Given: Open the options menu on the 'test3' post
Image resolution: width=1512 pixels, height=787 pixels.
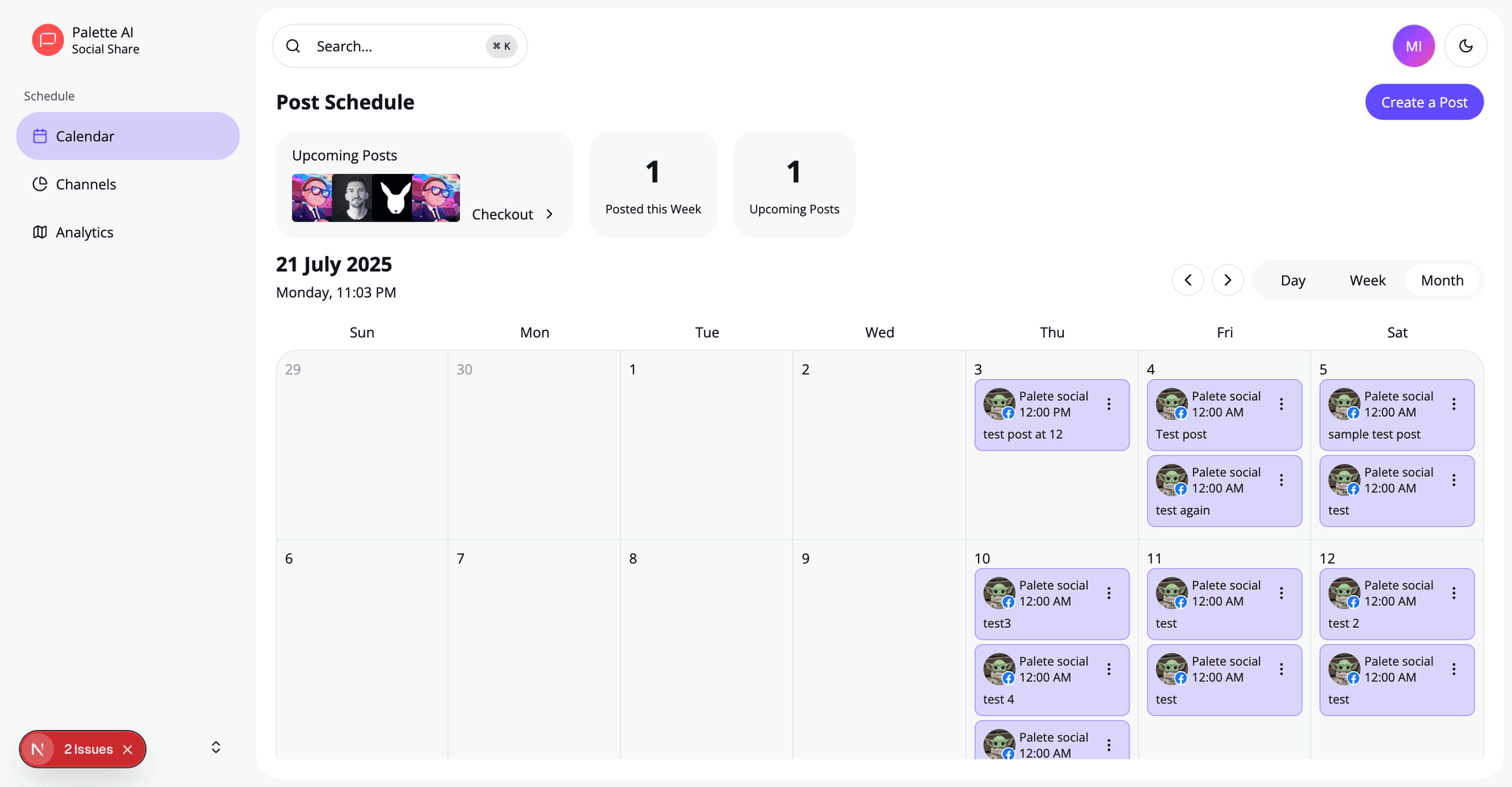Looking at the screenshot, I should pos(1110,593).
